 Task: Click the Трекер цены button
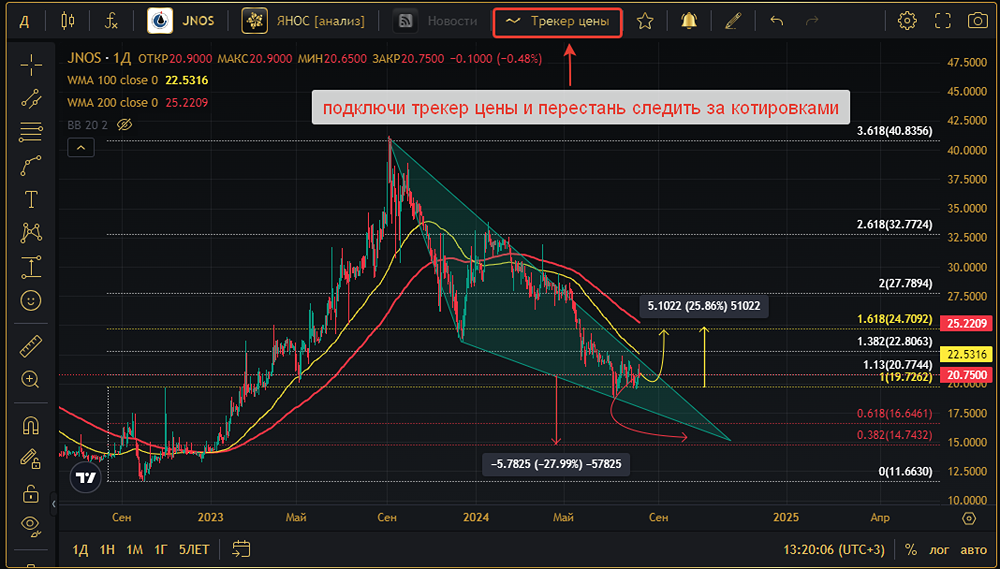click(x=557, y=22)
